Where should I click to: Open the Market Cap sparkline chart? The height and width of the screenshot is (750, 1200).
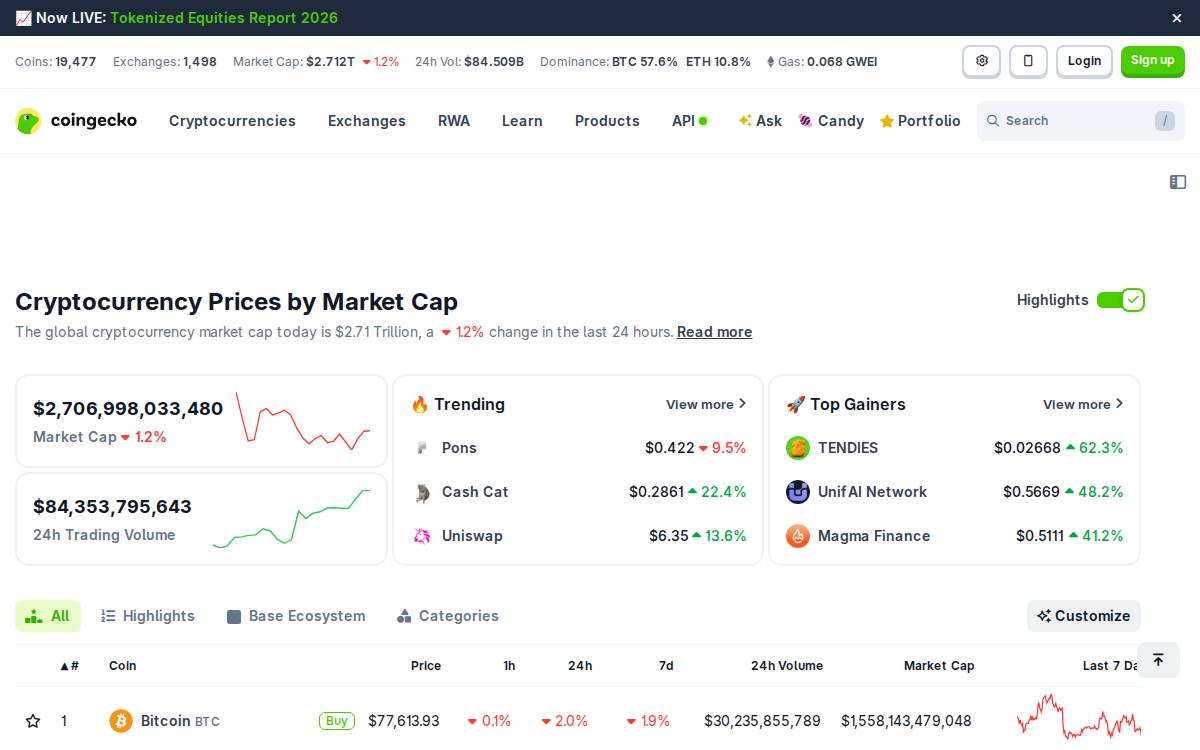[x=303, y=421]
